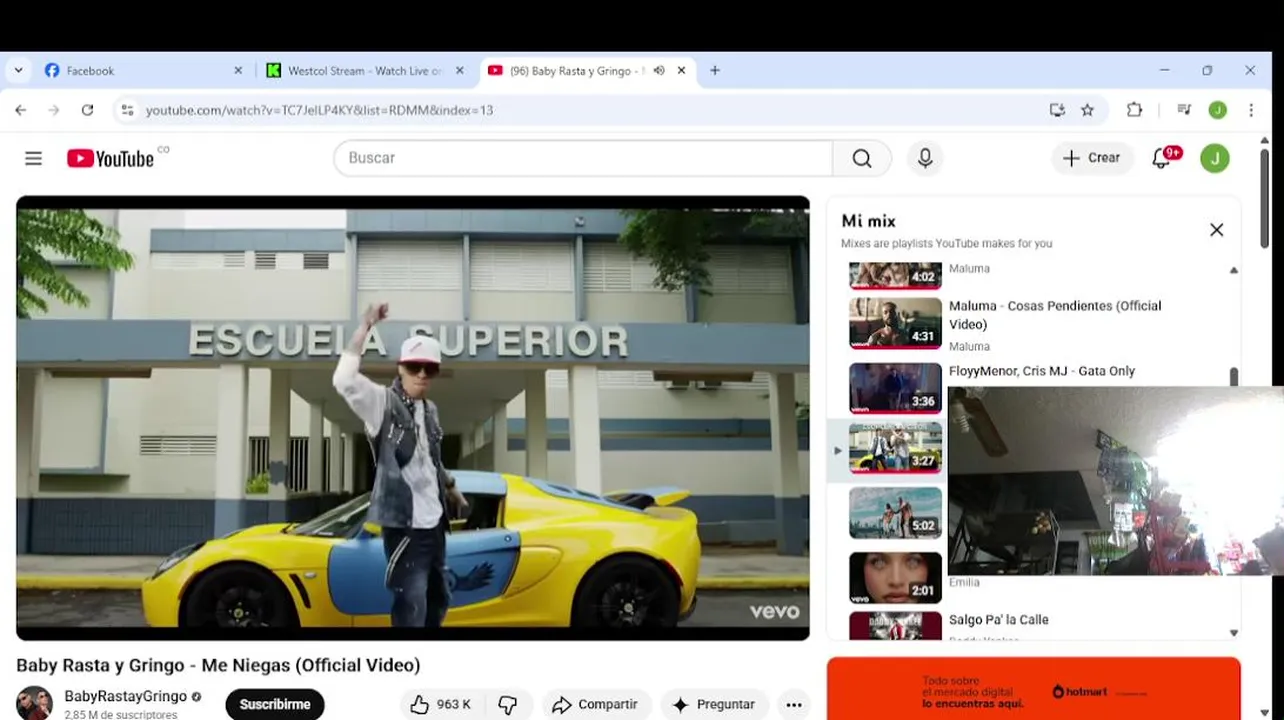Open more actions three-dot menu
The width and height of the screenshot is (1284, 720).
tap(794, 705)
